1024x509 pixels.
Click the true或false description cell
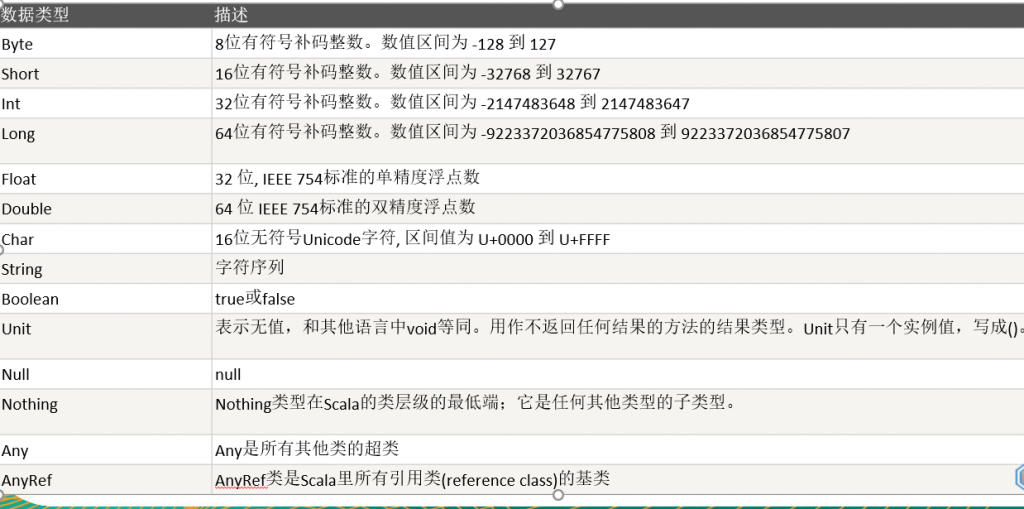(x=618, y=299)
